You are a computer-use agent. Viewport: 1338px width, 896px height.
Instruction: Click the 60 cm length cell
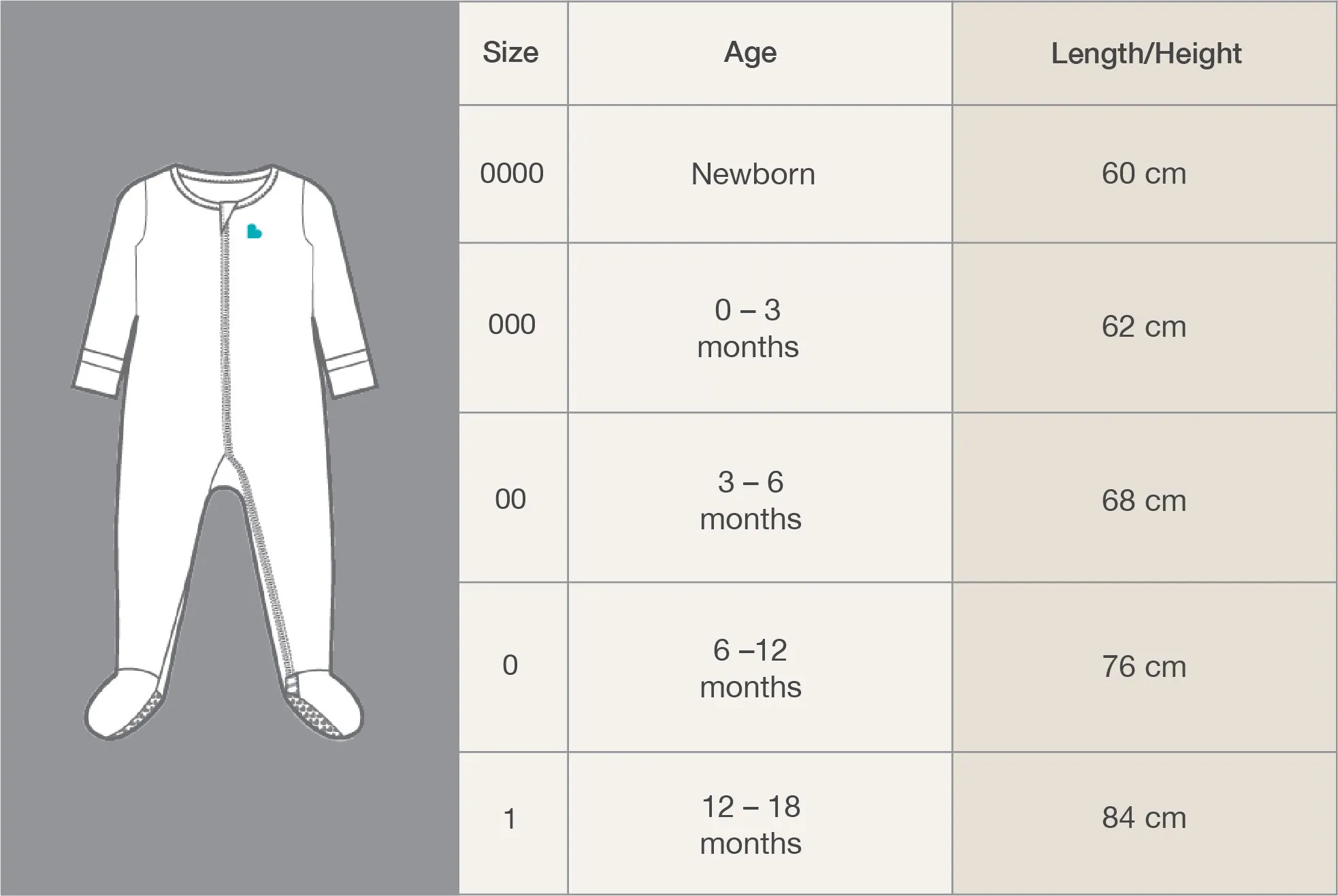pyautogui.click(x=1145, y=174)
